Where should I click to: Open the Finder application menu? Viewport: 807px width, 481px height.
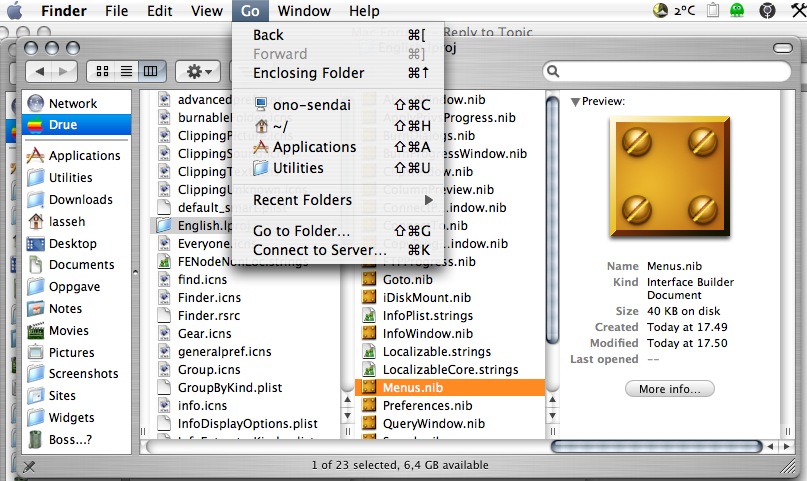(x=64, y=11)
